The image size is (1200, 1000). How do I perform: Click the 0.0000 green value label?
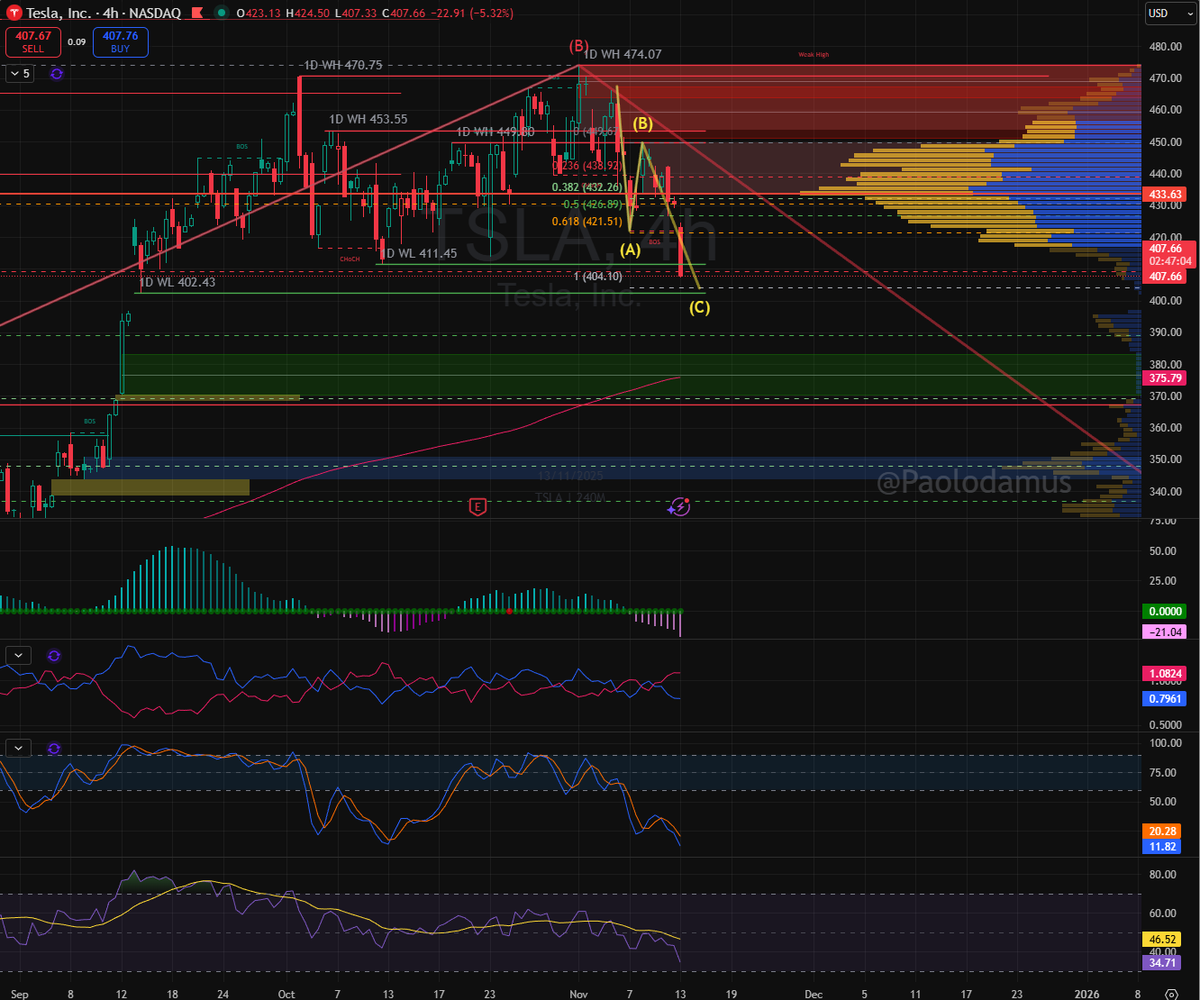click(1162, 611)
